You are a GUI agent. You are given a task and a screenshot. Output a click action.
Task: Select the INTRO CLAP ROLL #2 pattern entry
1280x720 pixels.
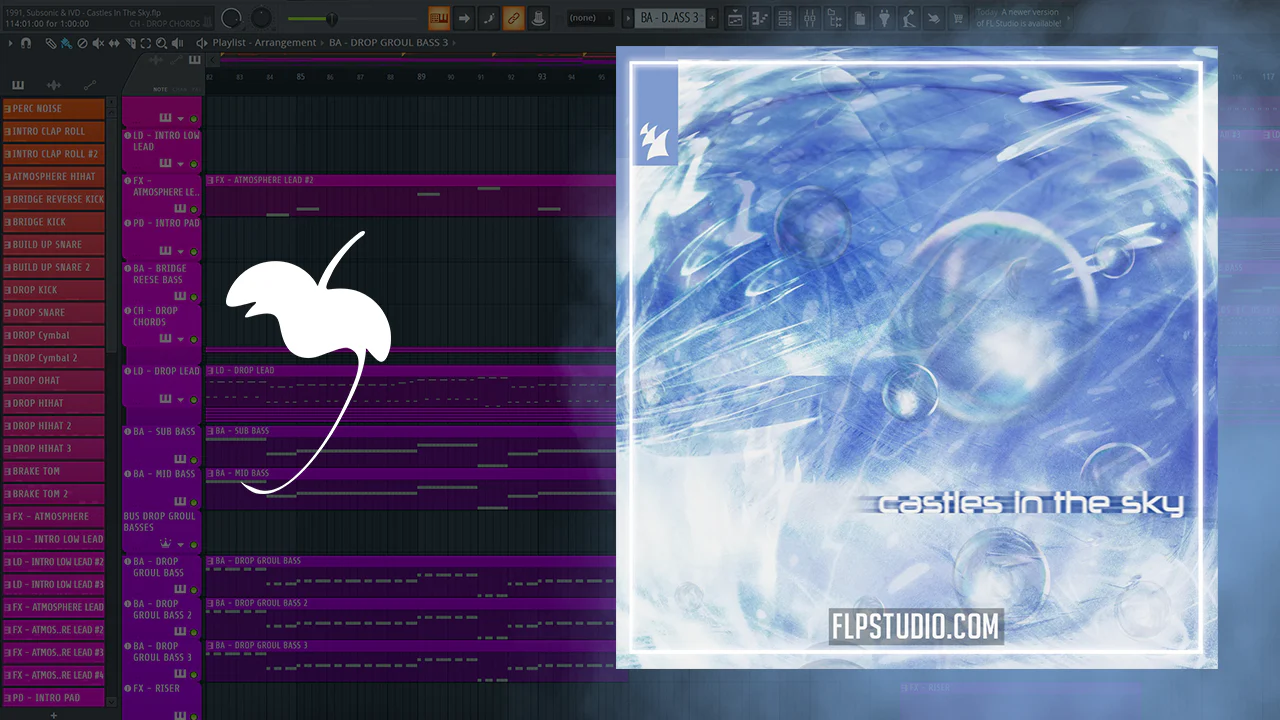[54, 154]
